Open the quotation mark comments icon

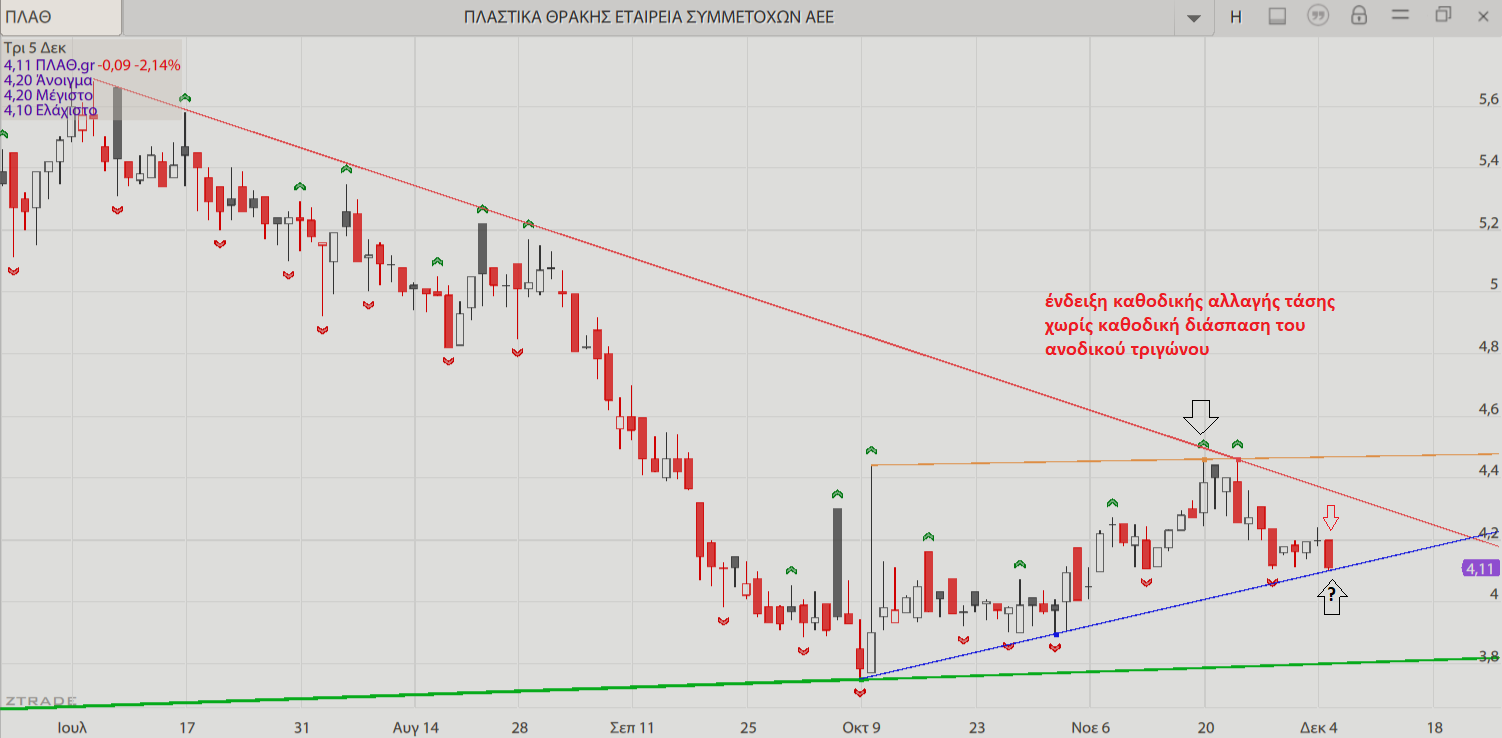point(1318,17)
